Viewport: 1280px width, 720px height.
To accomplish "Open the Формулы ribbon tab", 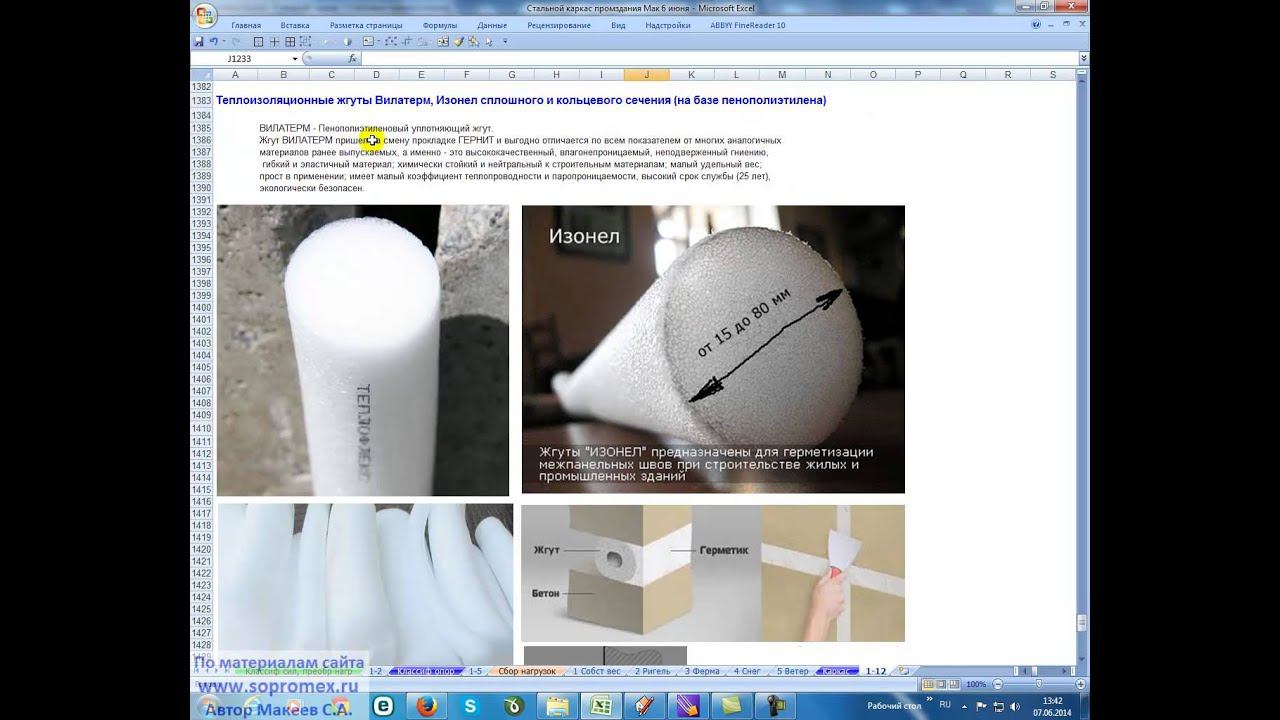I will click(440, 25).
